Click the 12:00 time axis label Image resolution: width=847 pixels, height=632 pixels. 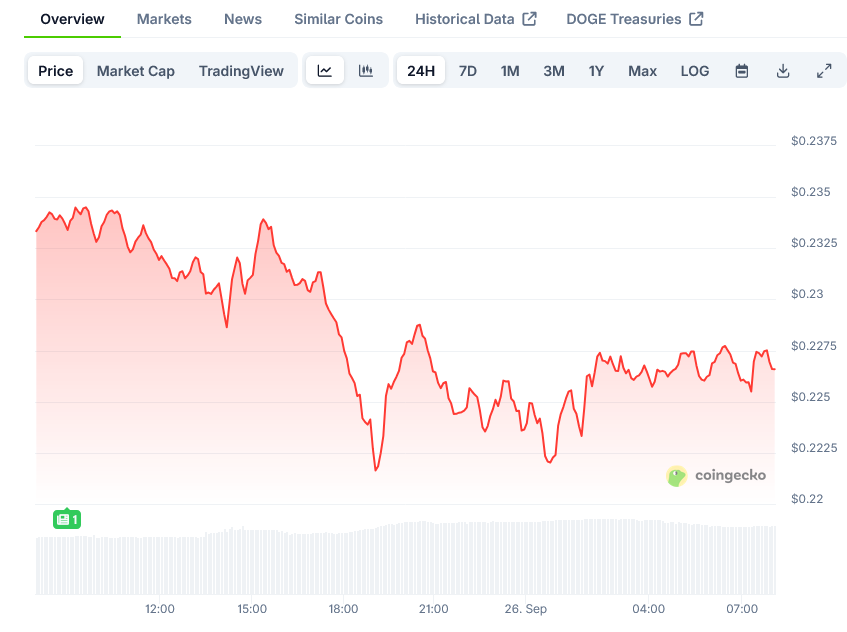click(x=160, y=609)
